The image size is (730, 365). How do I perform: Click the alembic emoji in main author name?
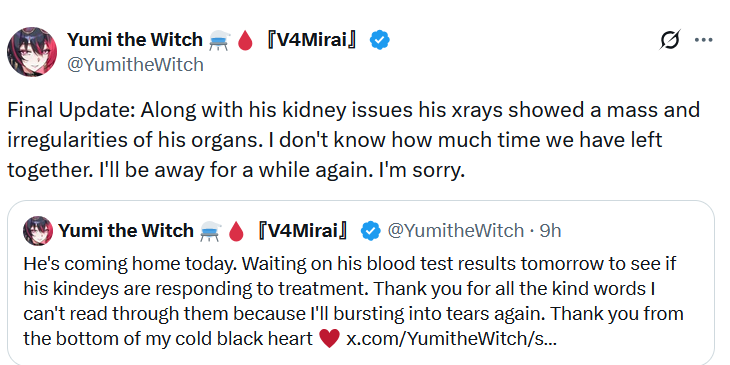[219, 41]
